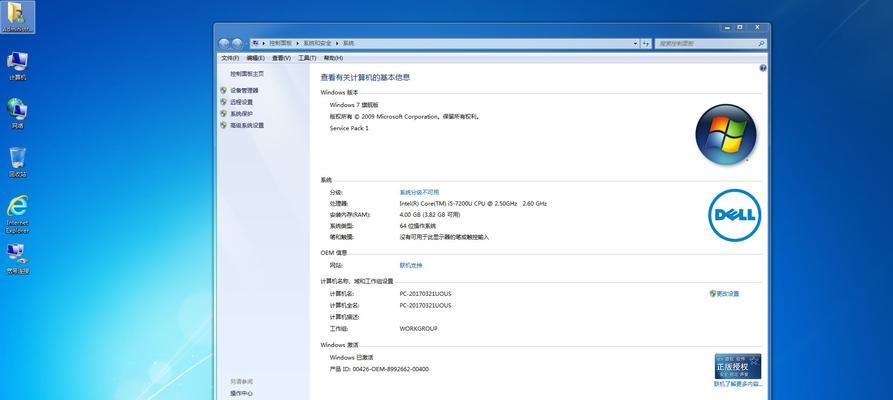Select the 宽带连接 broadband connection desktop icon
This screenshot has height=400, width=893.
click(x=17, y=259)
